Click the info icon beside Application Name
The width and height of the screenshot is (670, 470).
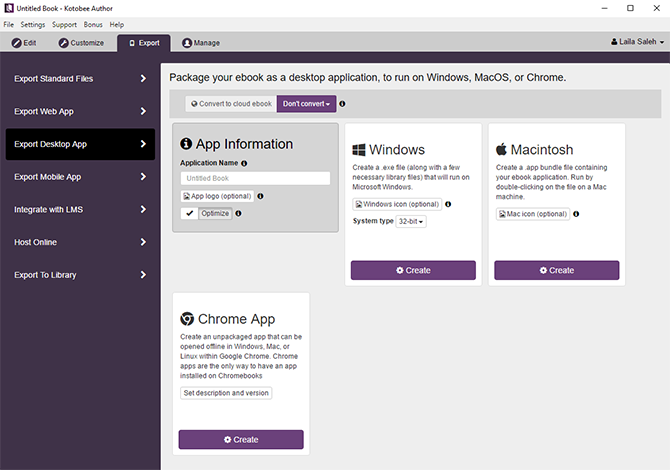(x=244, y=163)
